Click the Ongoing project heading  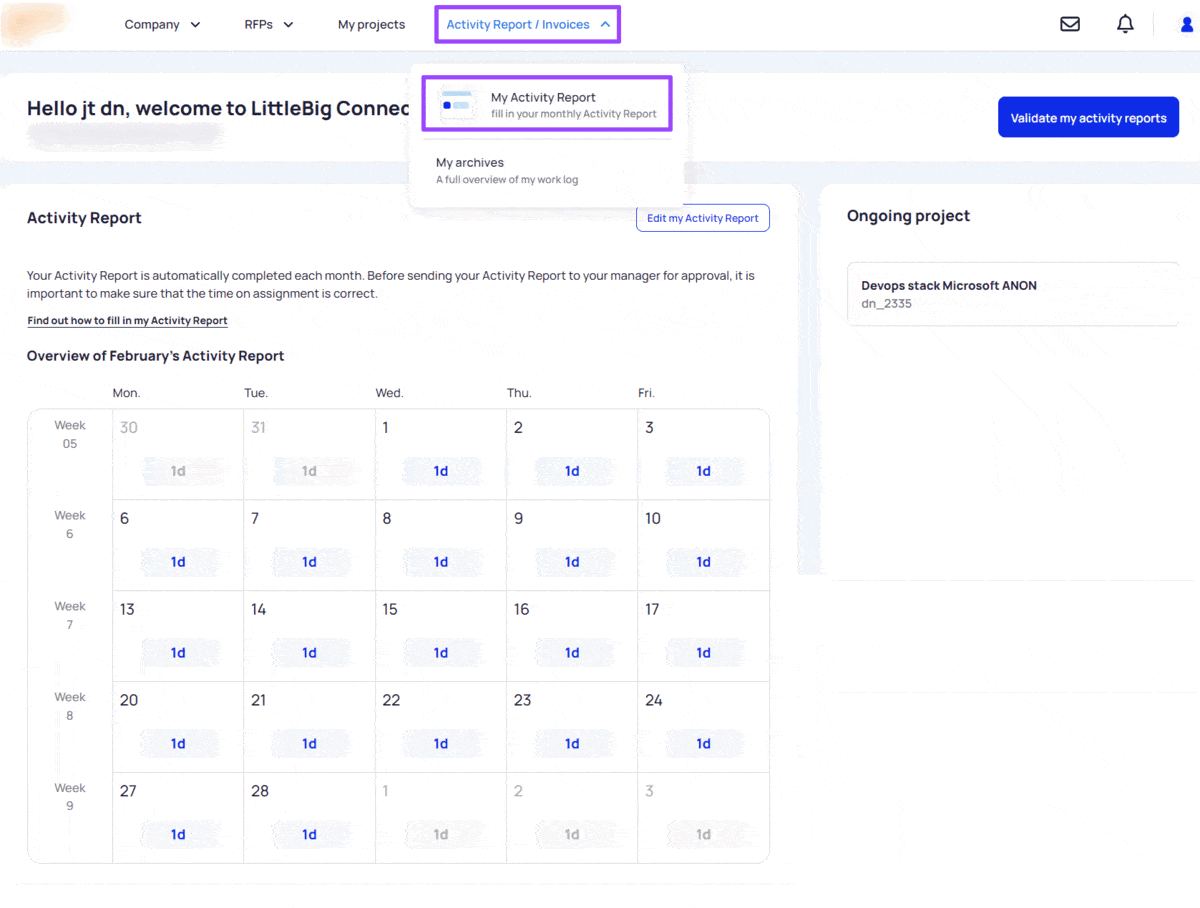coord(908,216)
